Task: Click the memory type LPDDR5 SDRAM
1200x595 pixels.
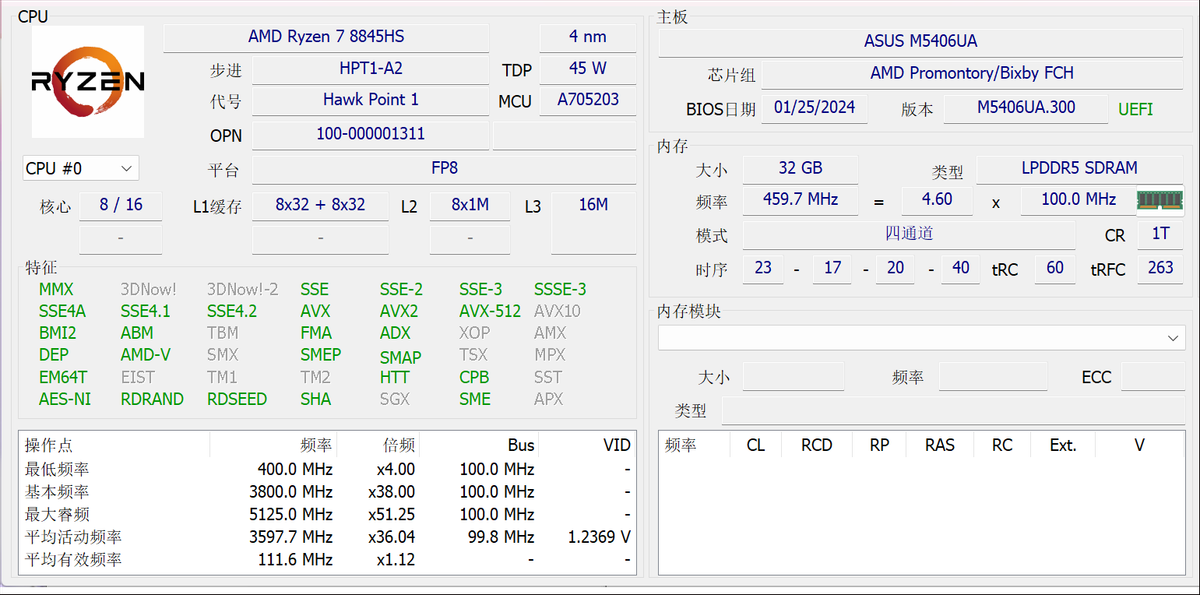Action: click(1080, 168)
